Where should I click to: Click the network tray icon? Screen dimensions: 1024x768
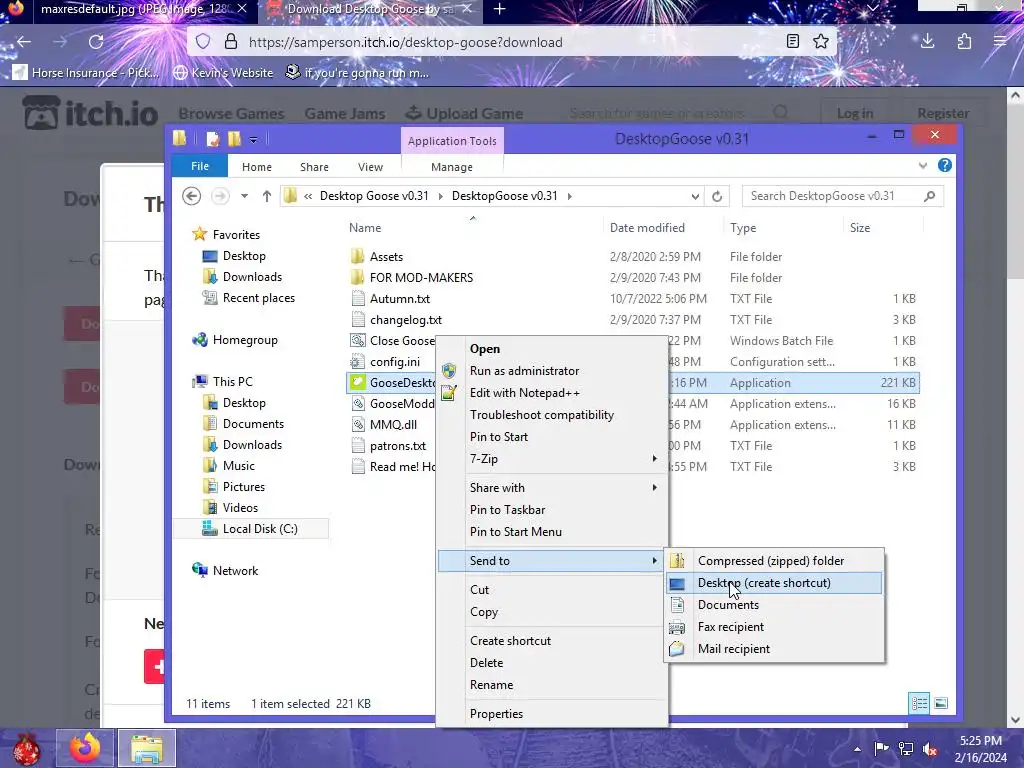[906, 749]
